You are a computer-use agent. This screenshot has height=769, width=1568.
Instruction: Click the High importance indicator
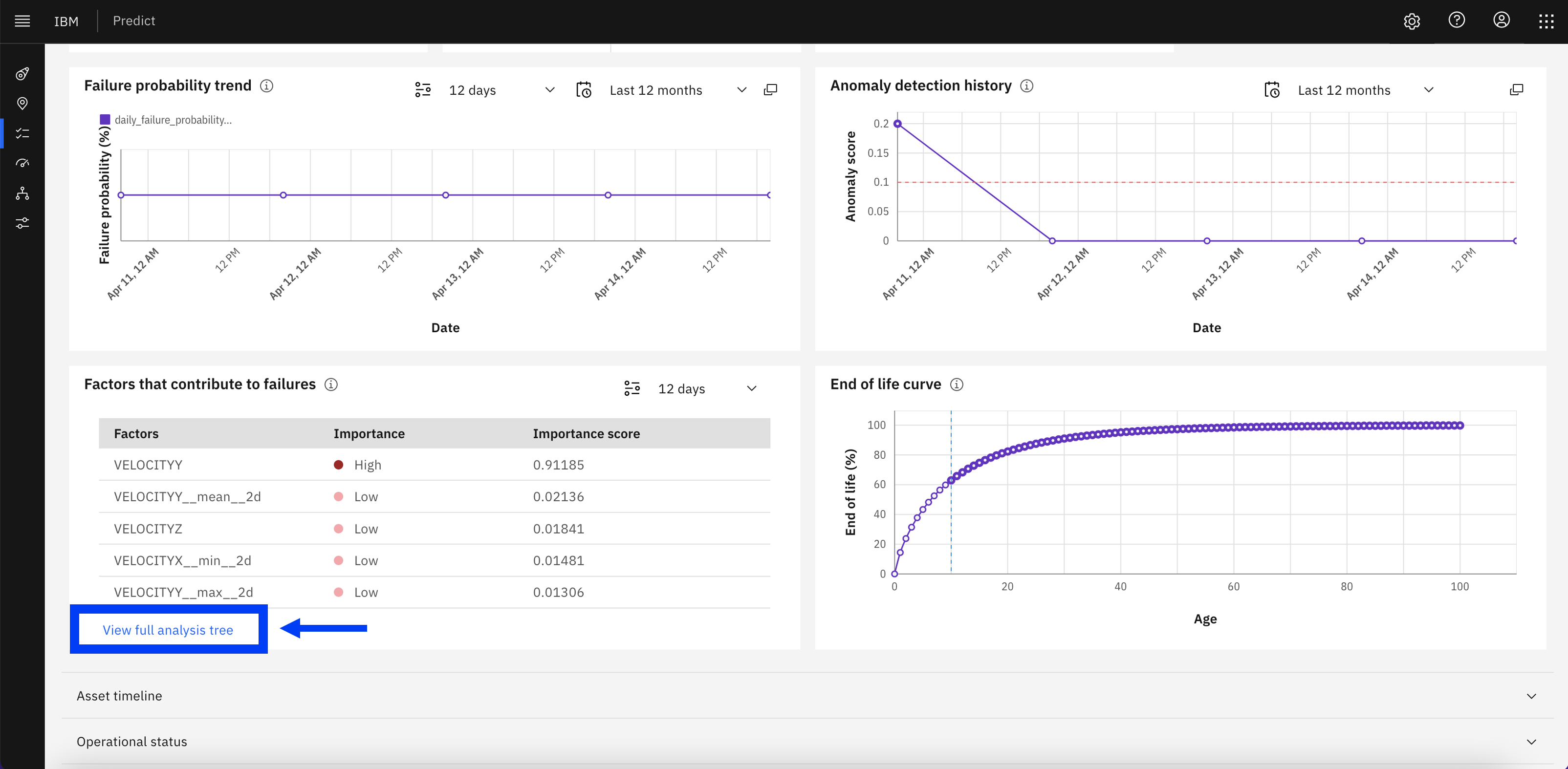click(x=338, y=465)
